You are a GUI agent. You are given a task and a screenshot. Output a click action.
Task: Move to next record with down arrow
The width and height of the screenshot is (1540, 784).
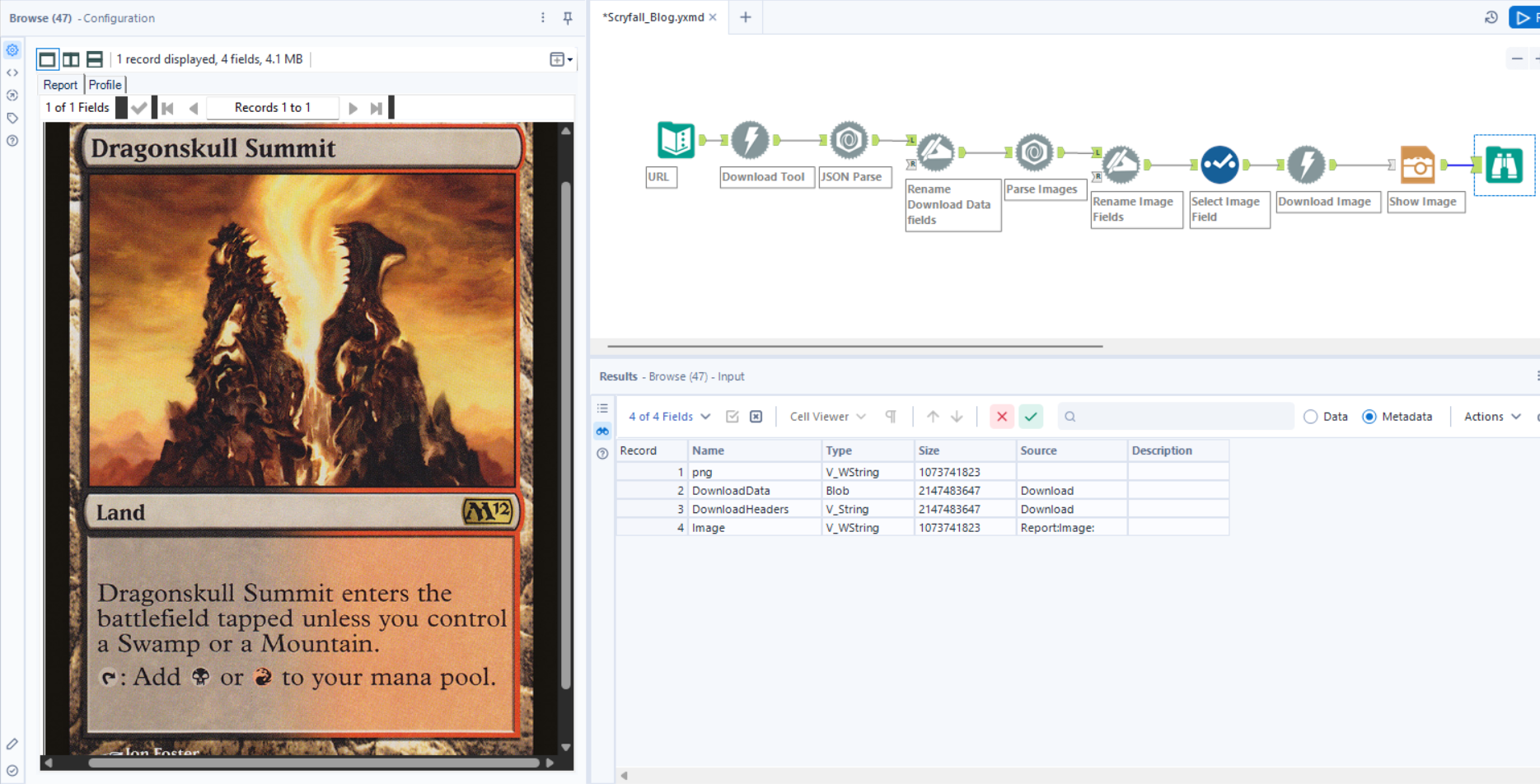[x=957, y=417]
